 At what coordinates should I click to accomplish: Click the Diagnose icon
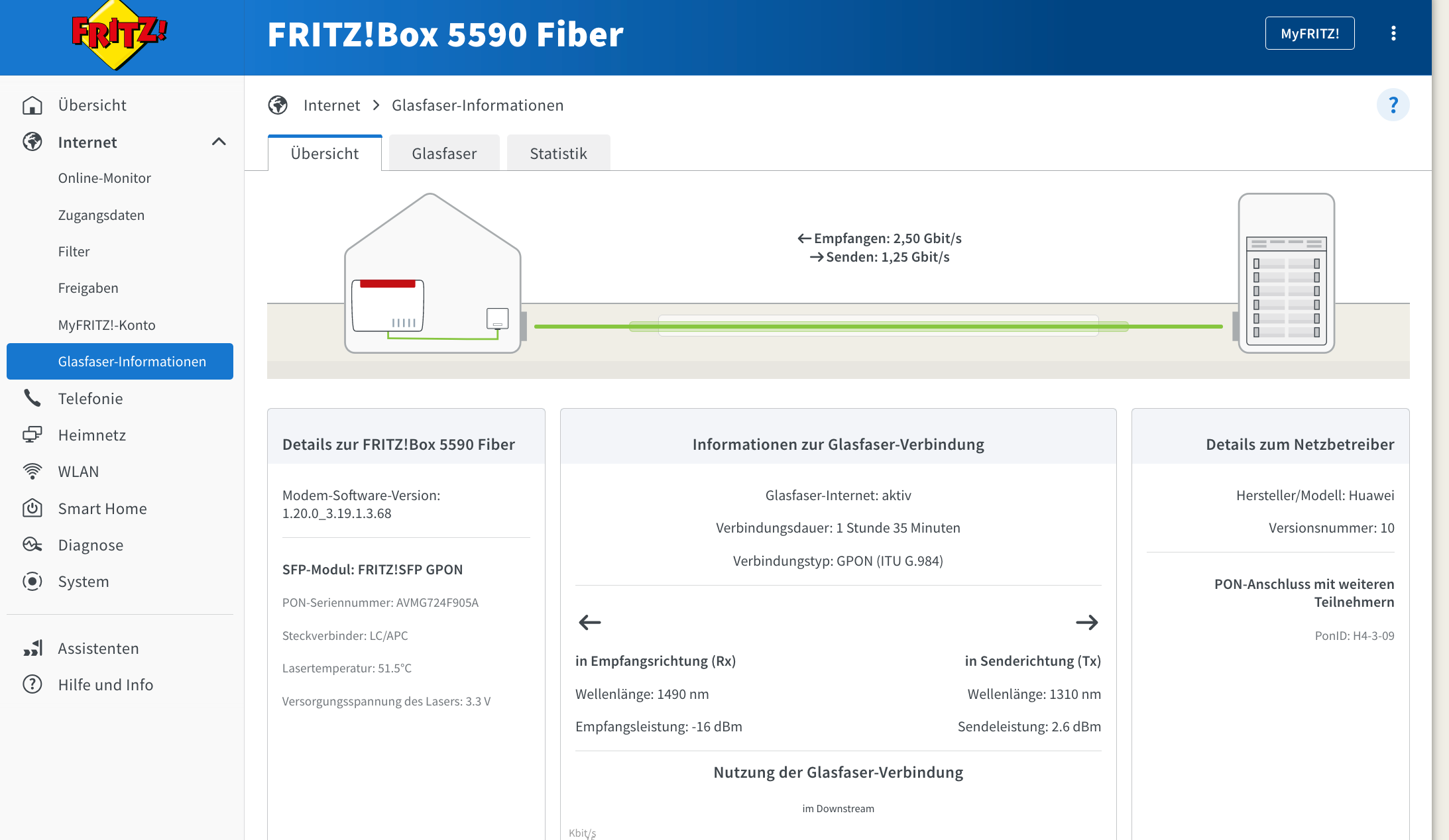[32, 545]
